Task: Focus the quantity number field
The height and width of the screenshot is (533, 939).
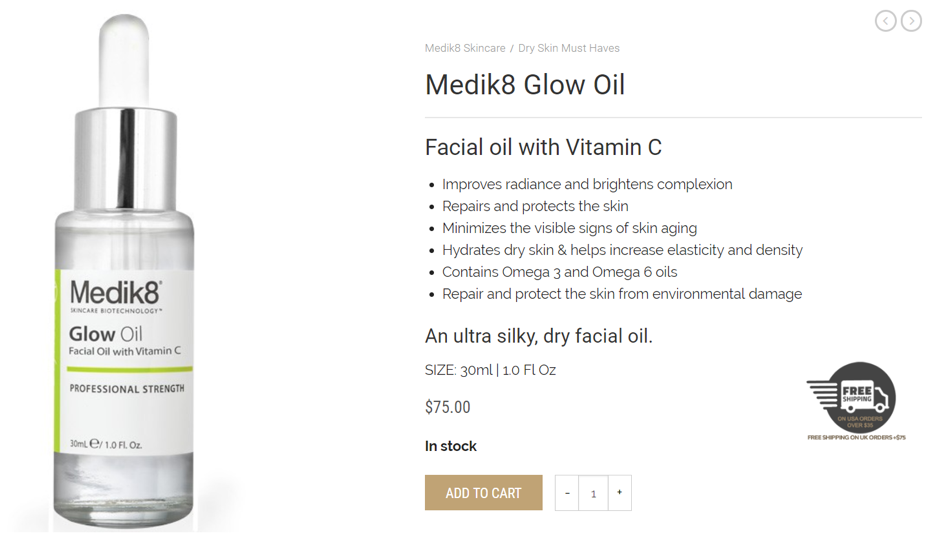Action: 593,493
